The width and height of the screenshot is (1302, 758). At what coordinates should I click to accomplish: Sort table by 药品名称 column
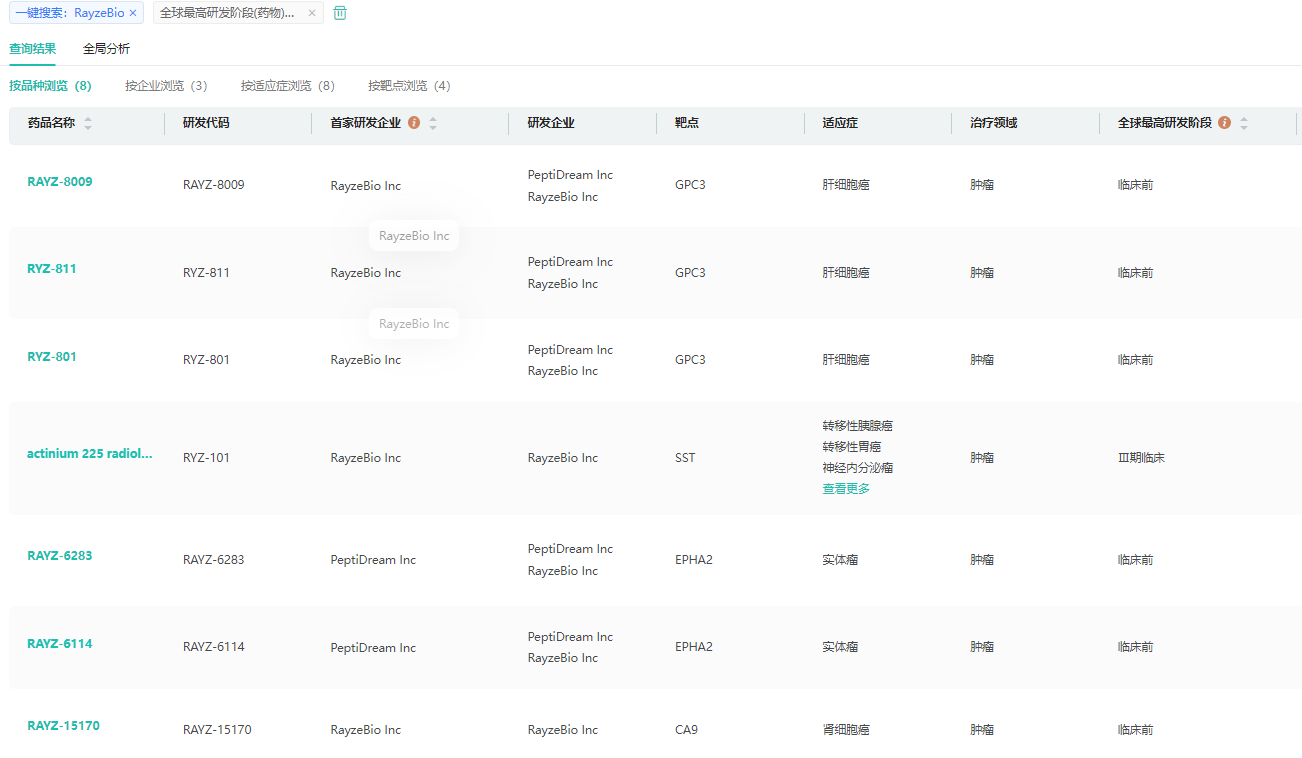[x=88, y=123]
